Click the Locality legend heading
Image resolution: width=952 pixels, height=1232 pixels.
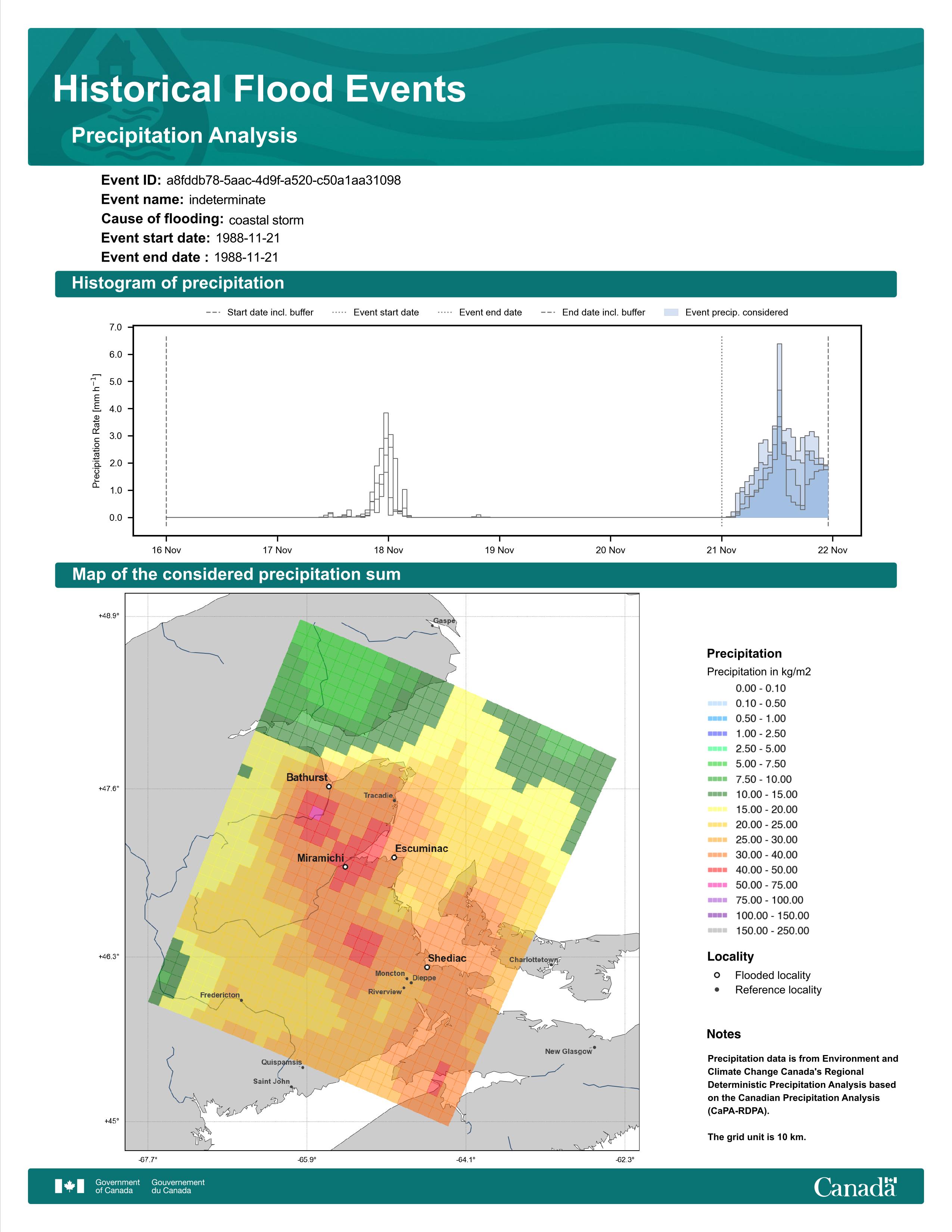coord(730,956)
